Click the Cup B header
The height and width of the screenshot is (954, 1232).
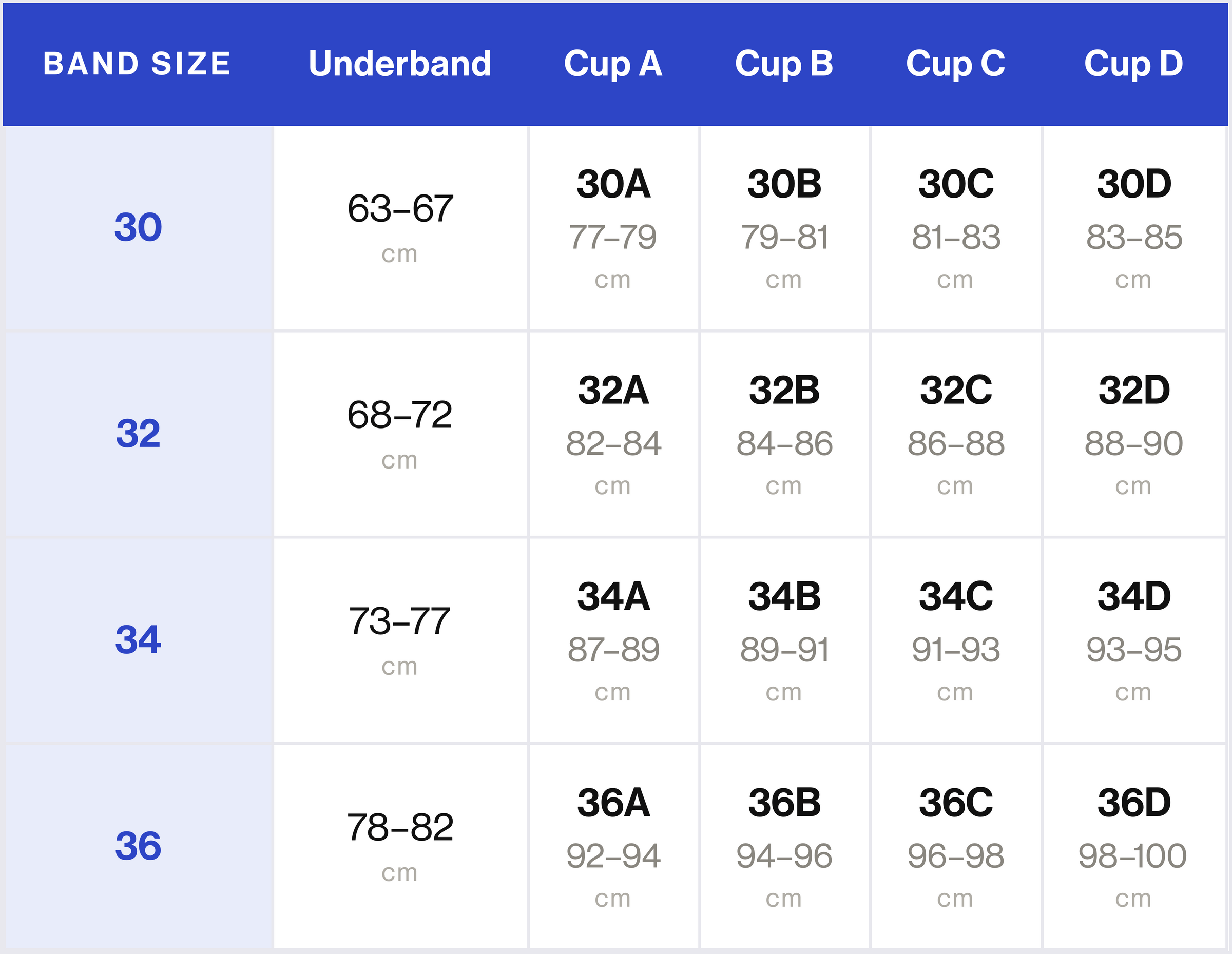coord(784,64)
